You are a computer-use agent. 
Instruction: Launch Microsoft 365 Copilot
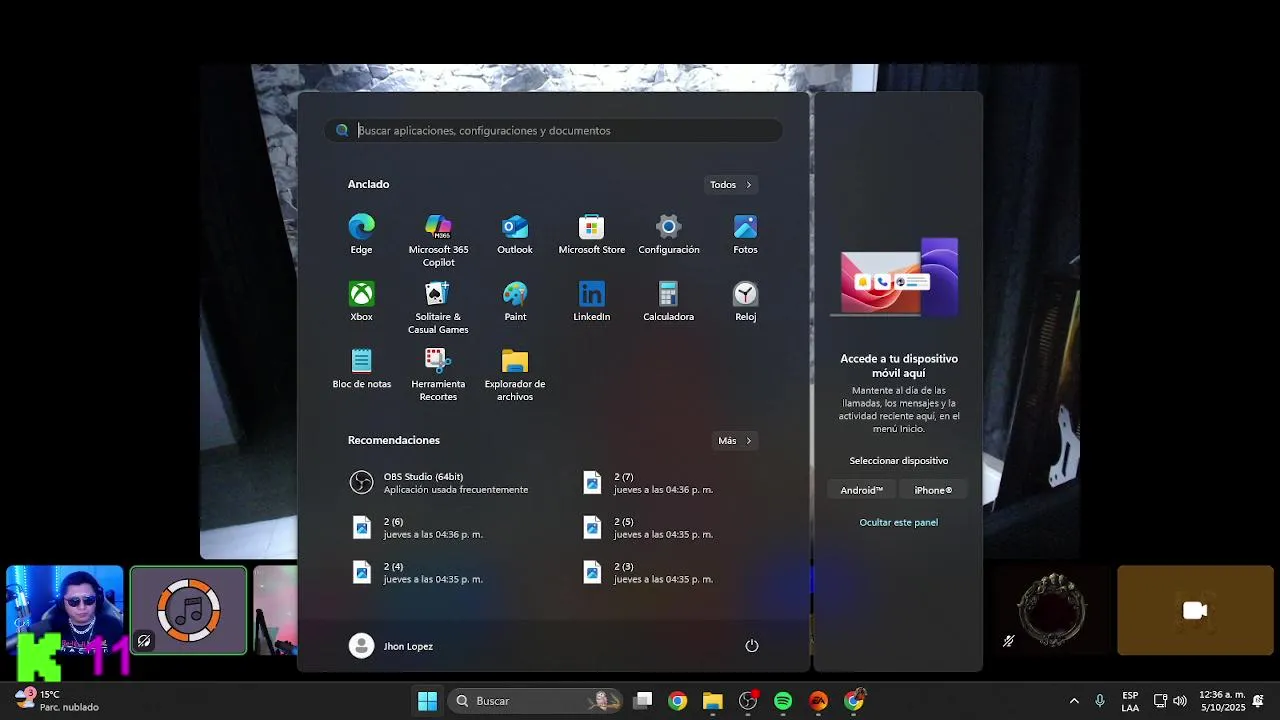[438, 241]
